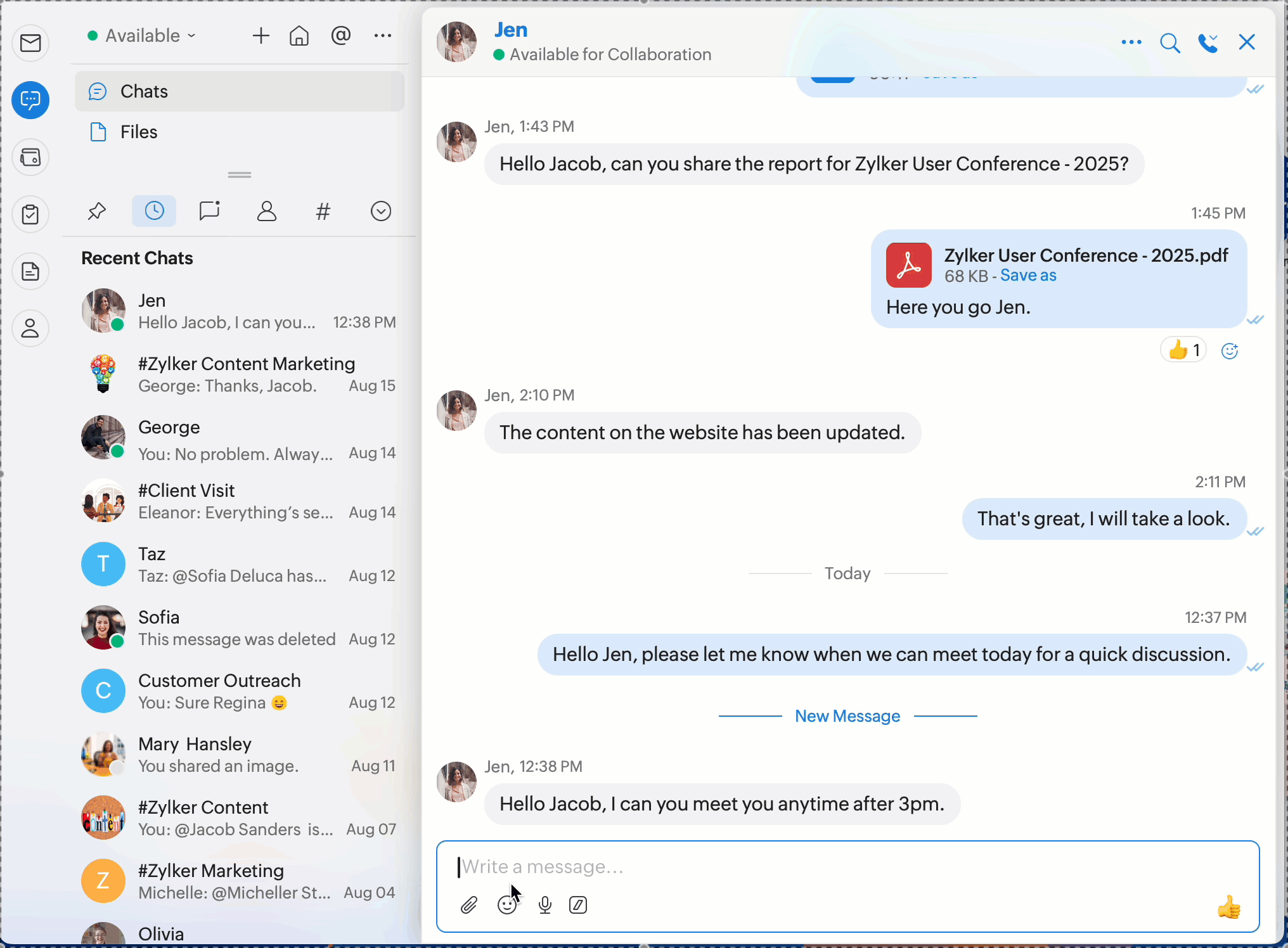
Task: Open more filters chevron circle
Action: pos(380,211)
